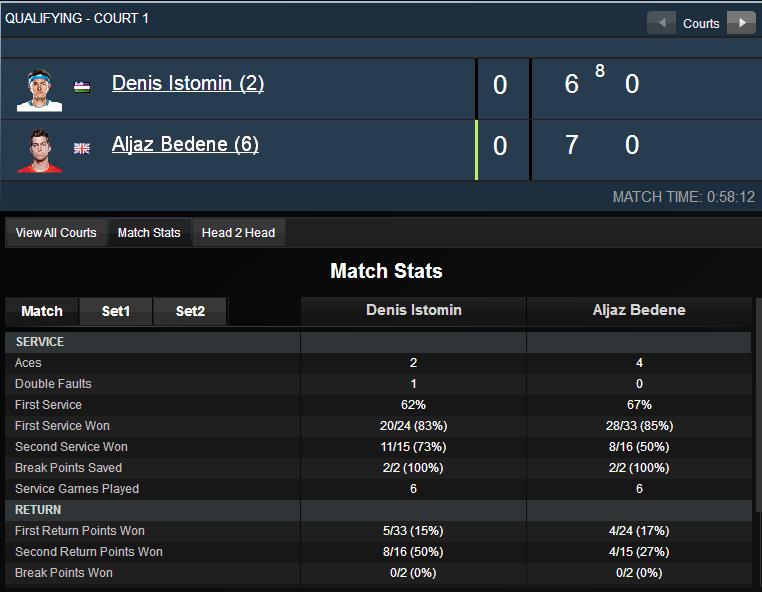Click the SERVICE section header row
This screenshot has height=592, width=762.
378,342
